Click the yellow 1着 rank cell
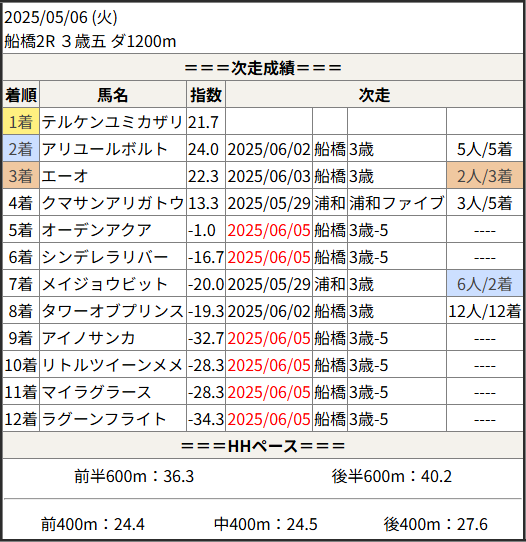The image size is (526, 542). click(21, 122)
